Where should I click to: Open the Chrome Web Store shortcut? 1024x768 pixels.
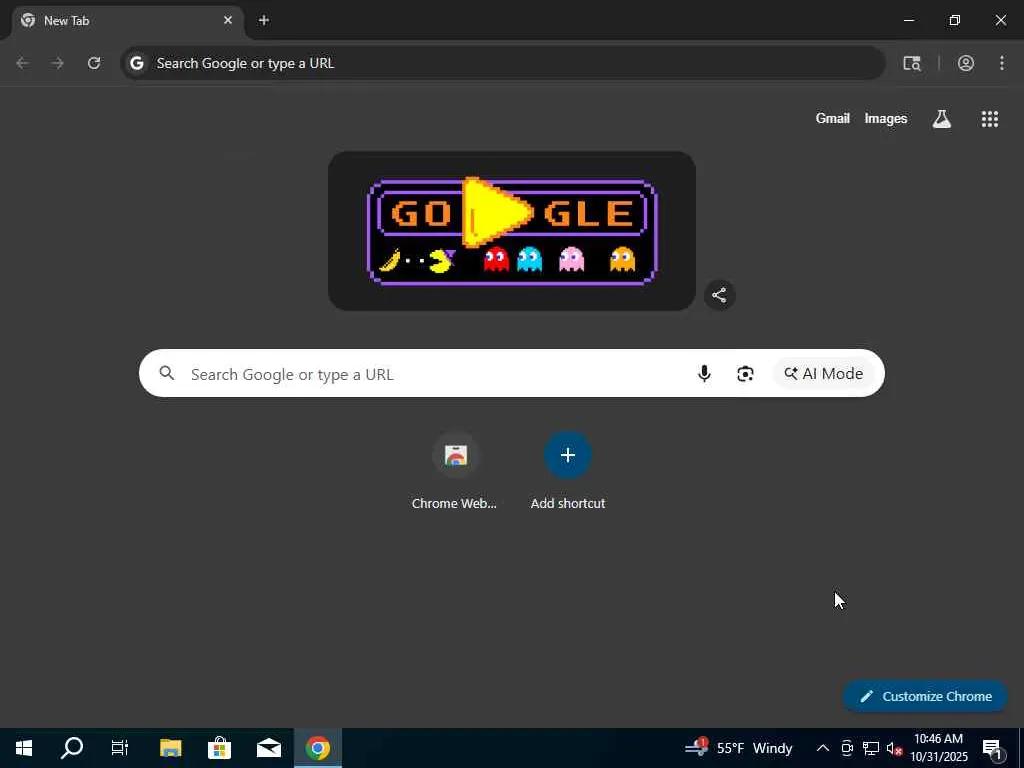[455, 472]
